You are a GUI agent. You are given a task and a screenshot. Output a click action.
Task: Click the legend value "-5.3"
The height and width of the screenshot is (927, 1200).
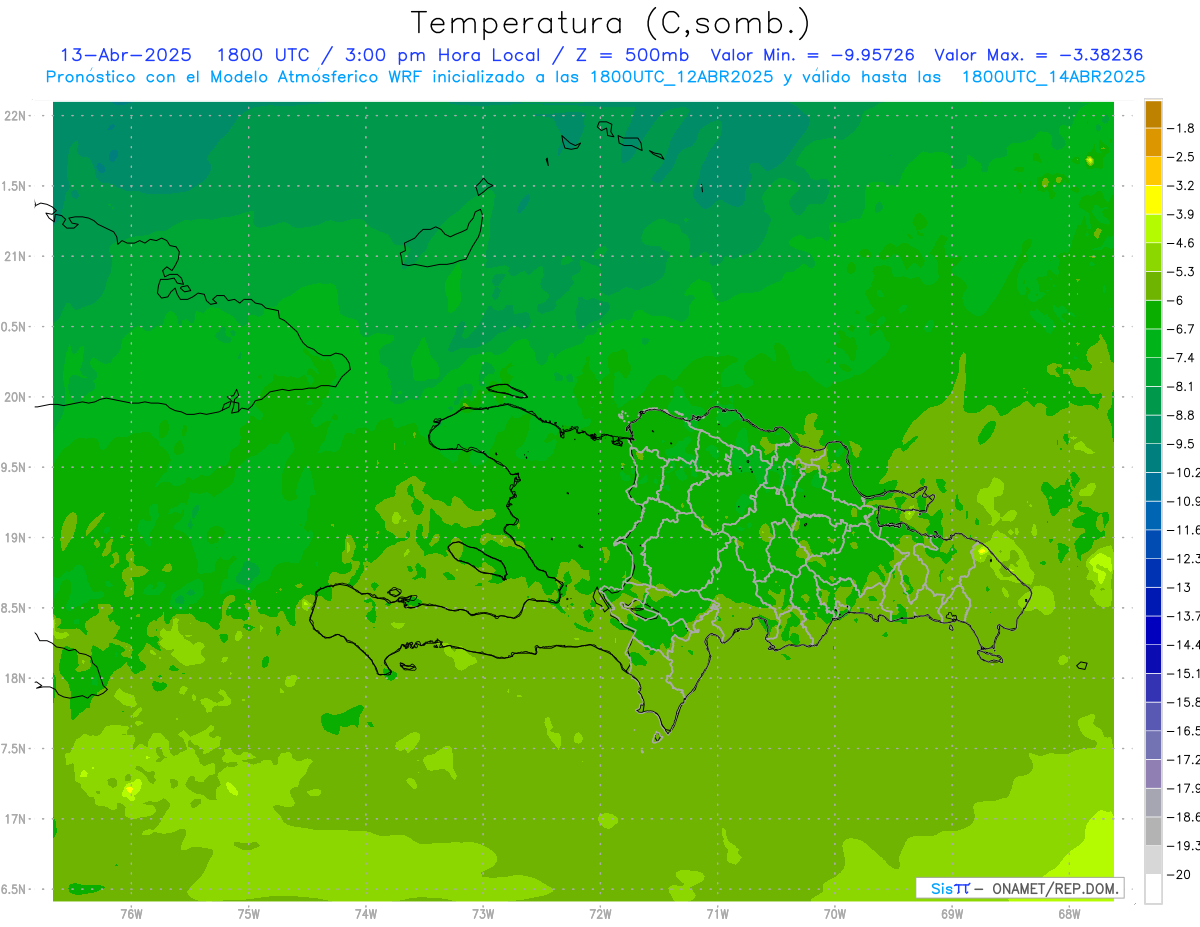[x=1182, y=272]
